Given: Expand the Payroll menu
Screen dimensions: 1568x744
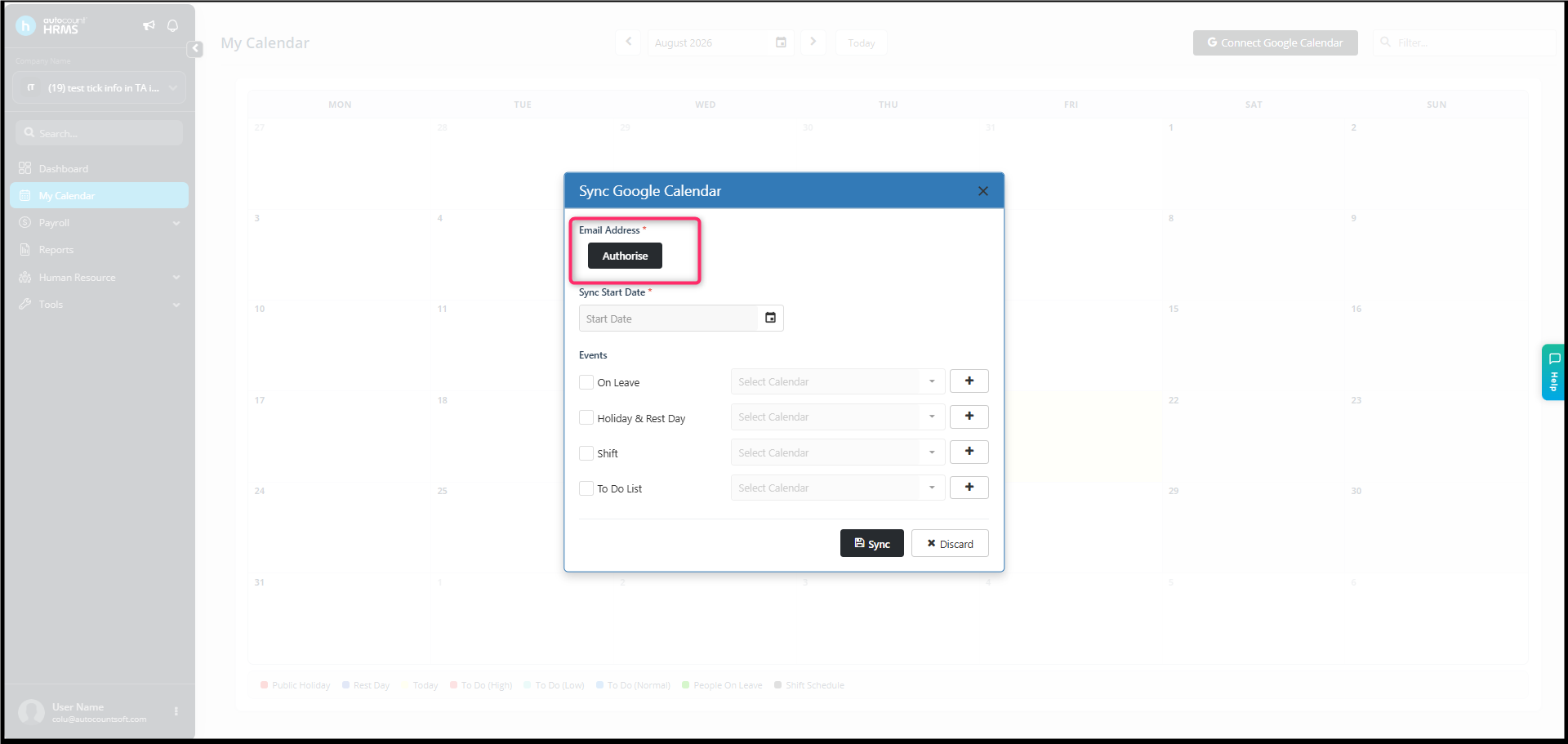Looking at the screenshot, I should (100, 223).
